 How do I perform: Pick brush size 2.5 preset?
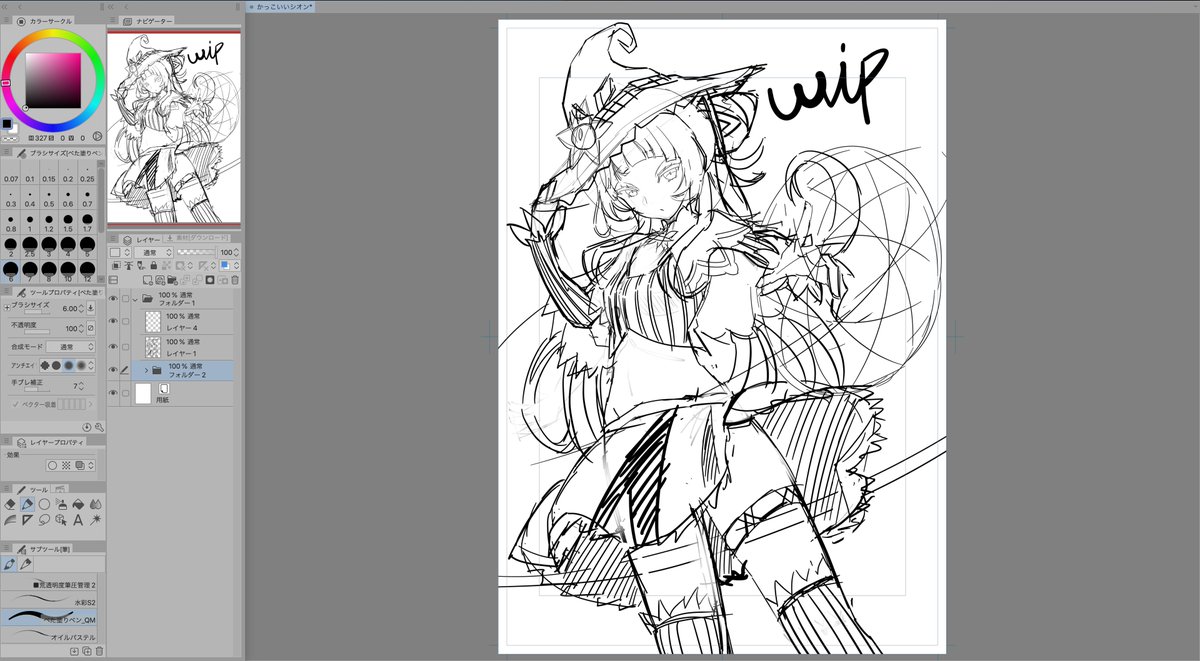(x=29, y=247)
